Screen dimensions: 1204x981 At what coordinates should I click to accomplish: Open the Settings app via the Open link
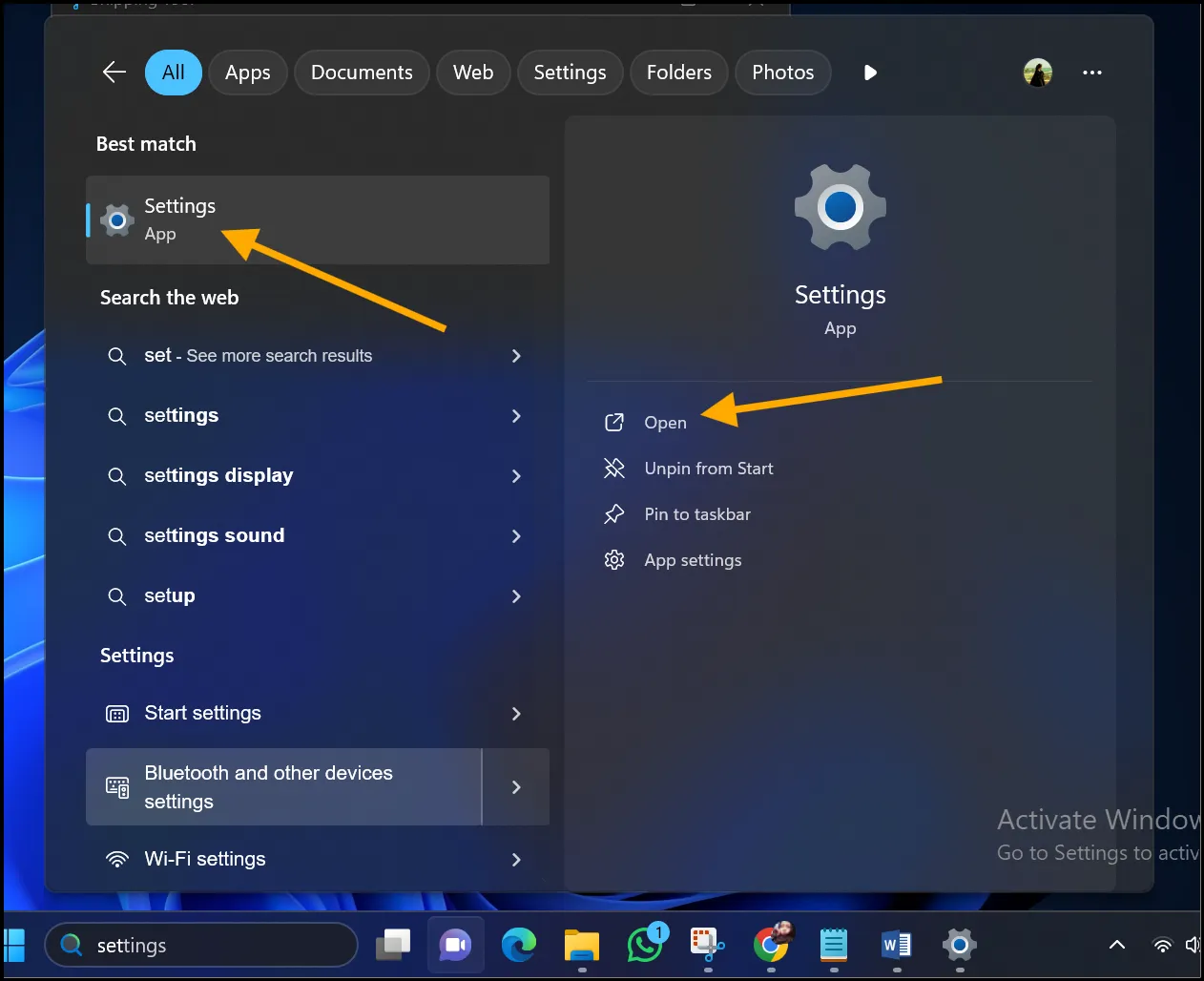tap(665, 423)
